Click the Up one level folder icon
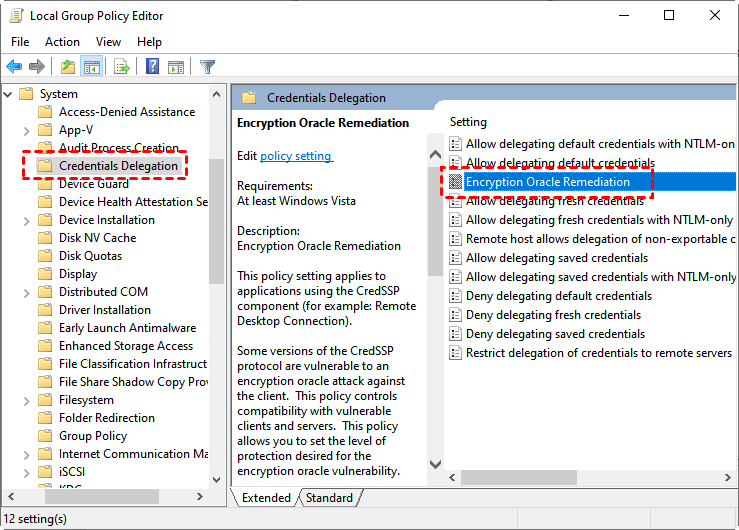The height and width of the screenshot is (530, 739). click(67, 67)
